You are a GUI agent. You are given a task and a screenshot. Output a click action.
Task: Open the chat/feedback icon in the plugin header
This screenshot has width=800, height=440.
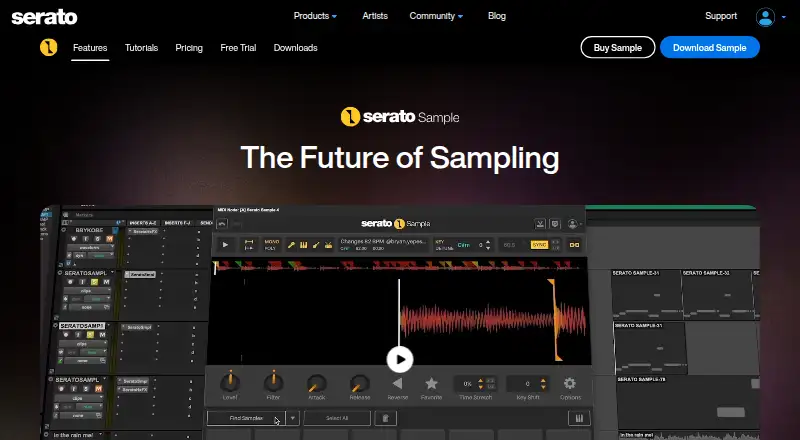click(555, 224)
